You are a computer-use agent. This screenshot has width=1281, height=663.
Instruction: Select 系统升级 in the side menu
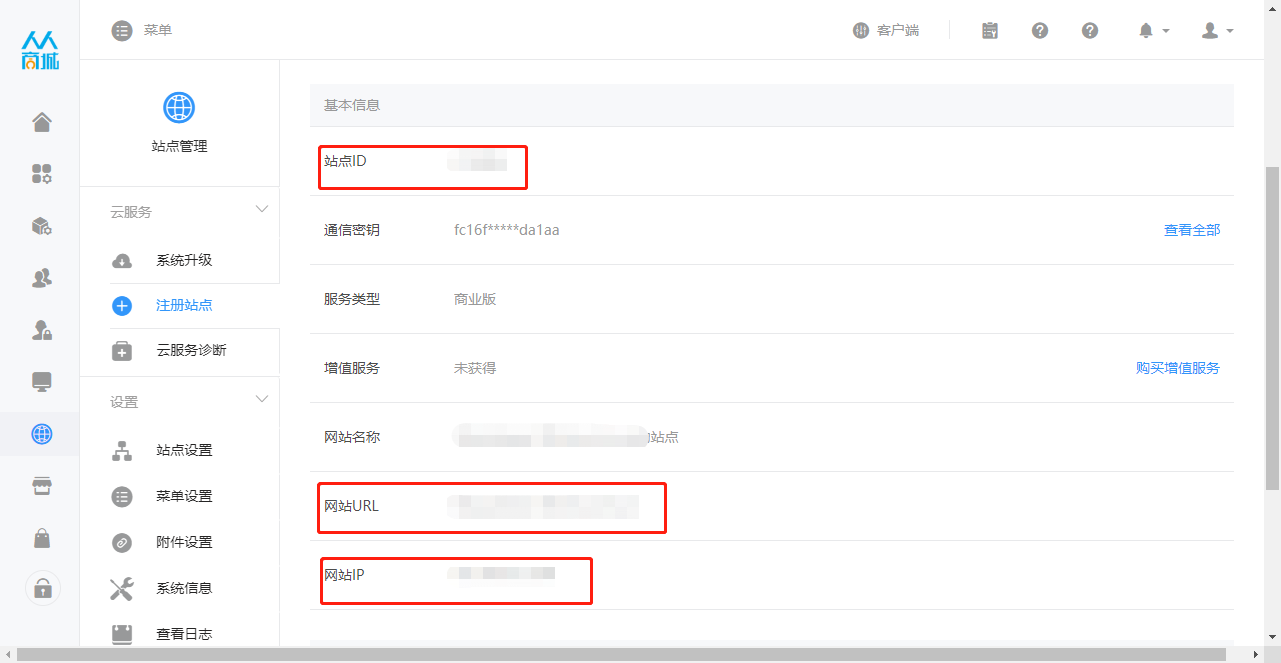tap(184, 260)
